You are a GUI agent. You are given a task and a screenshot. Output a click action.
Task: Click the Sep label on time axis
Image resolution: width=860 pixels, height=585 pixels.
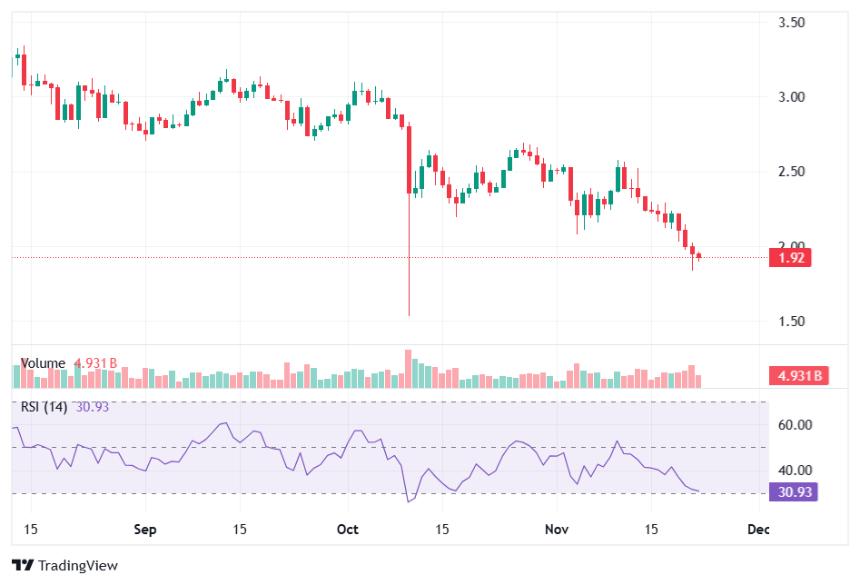(145, 527)
